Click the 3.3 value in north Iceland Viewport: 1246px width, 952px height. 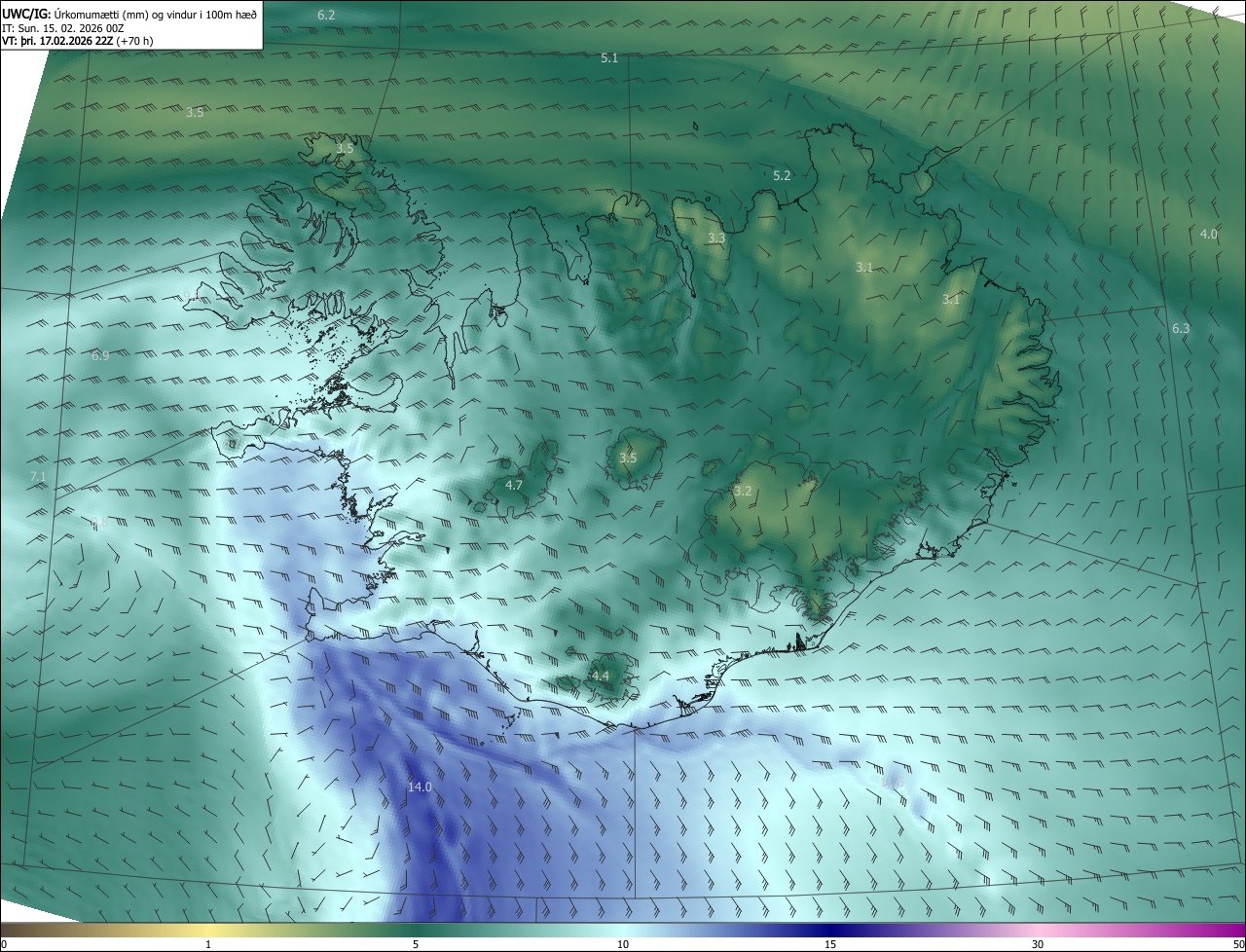716,238
